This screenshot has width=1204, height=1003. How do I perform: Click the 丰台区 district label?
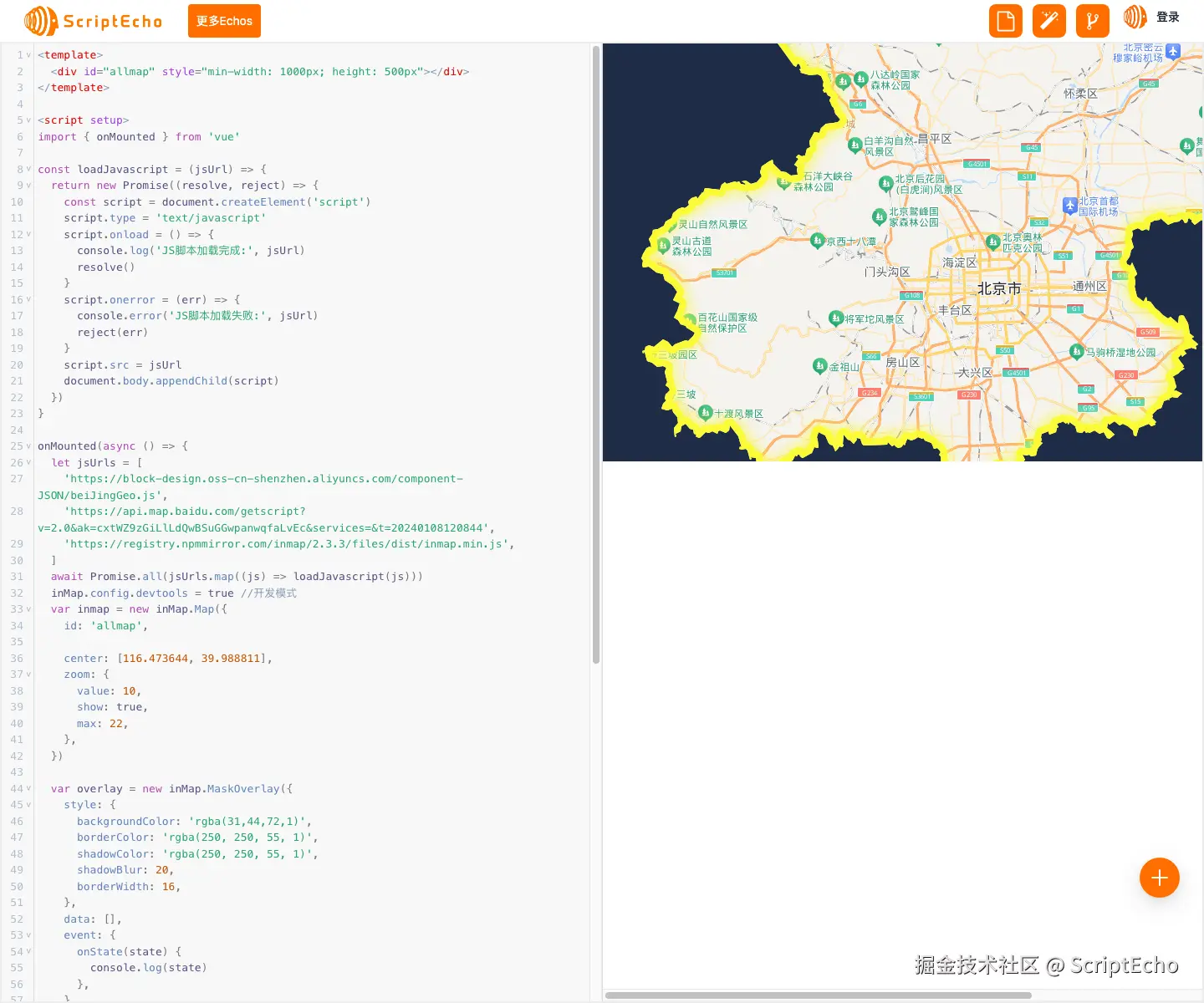pyautogui.click(x=955, y=310)
